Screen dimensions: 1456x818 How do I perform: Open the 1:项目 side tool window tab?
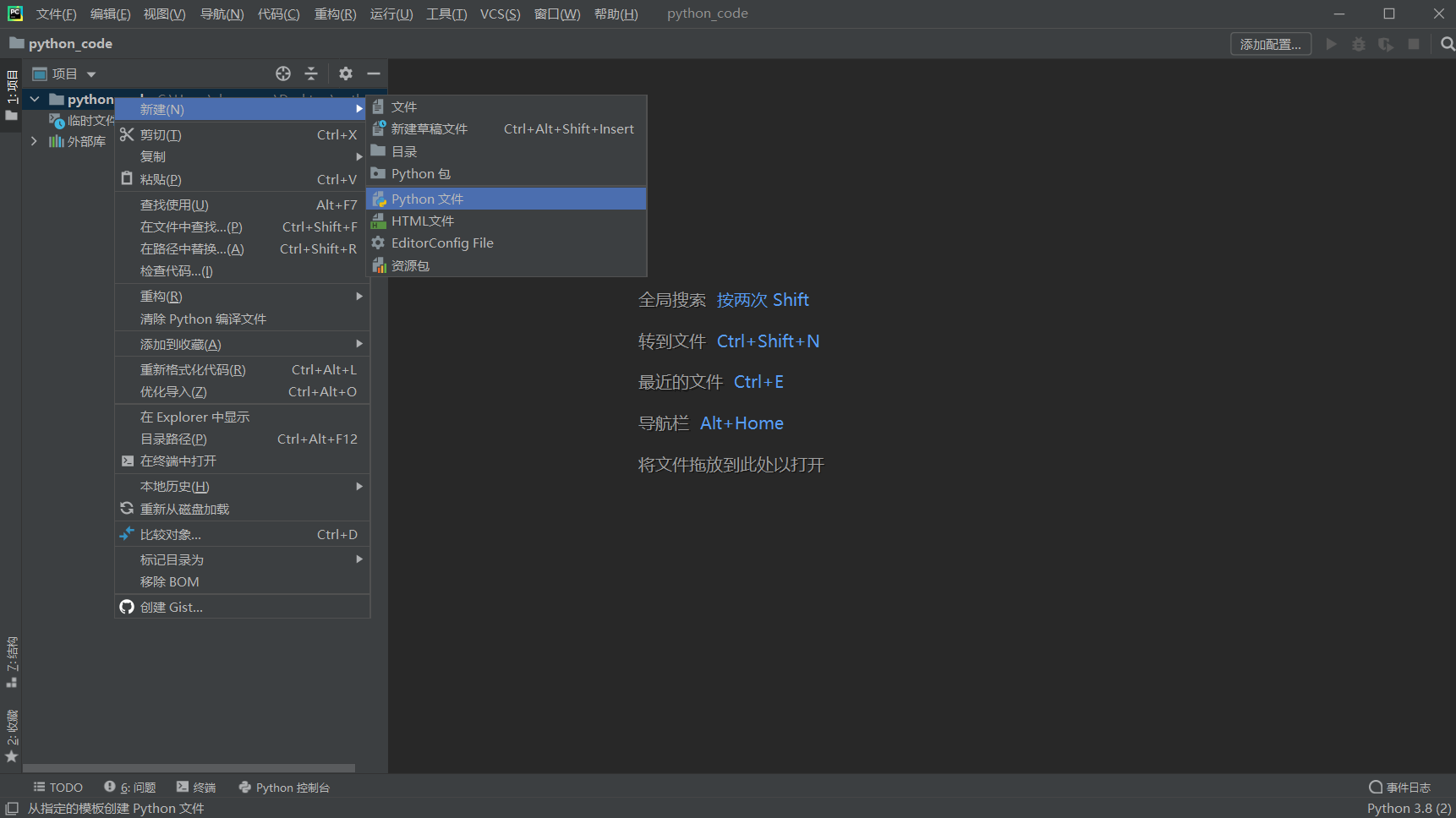pyautogui.click(x=12, y=95)
